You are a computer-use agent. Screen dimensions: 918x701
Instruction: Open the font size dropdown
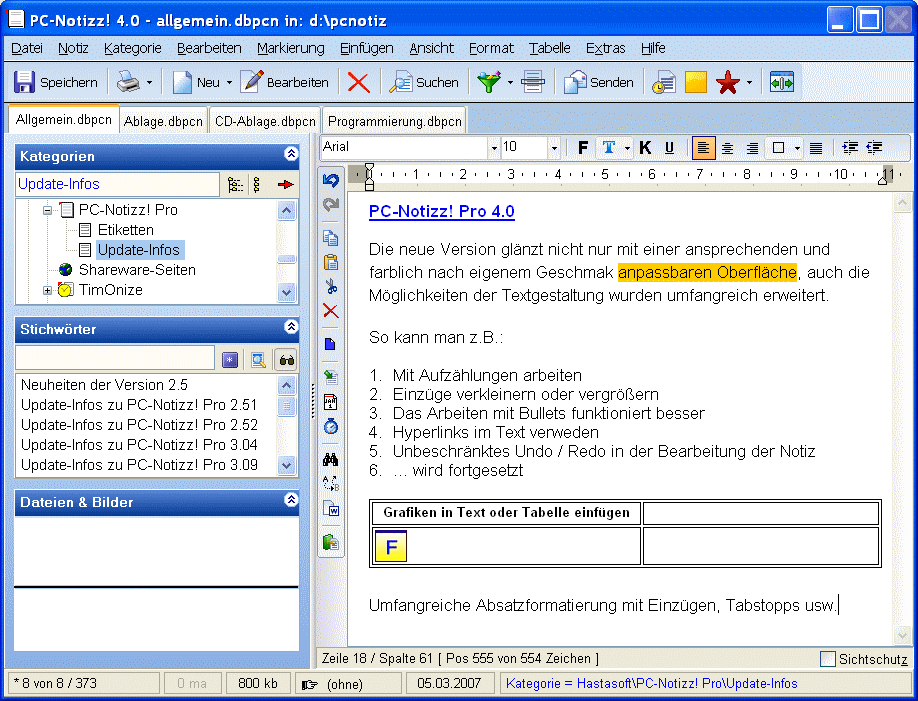coord(553,148)
